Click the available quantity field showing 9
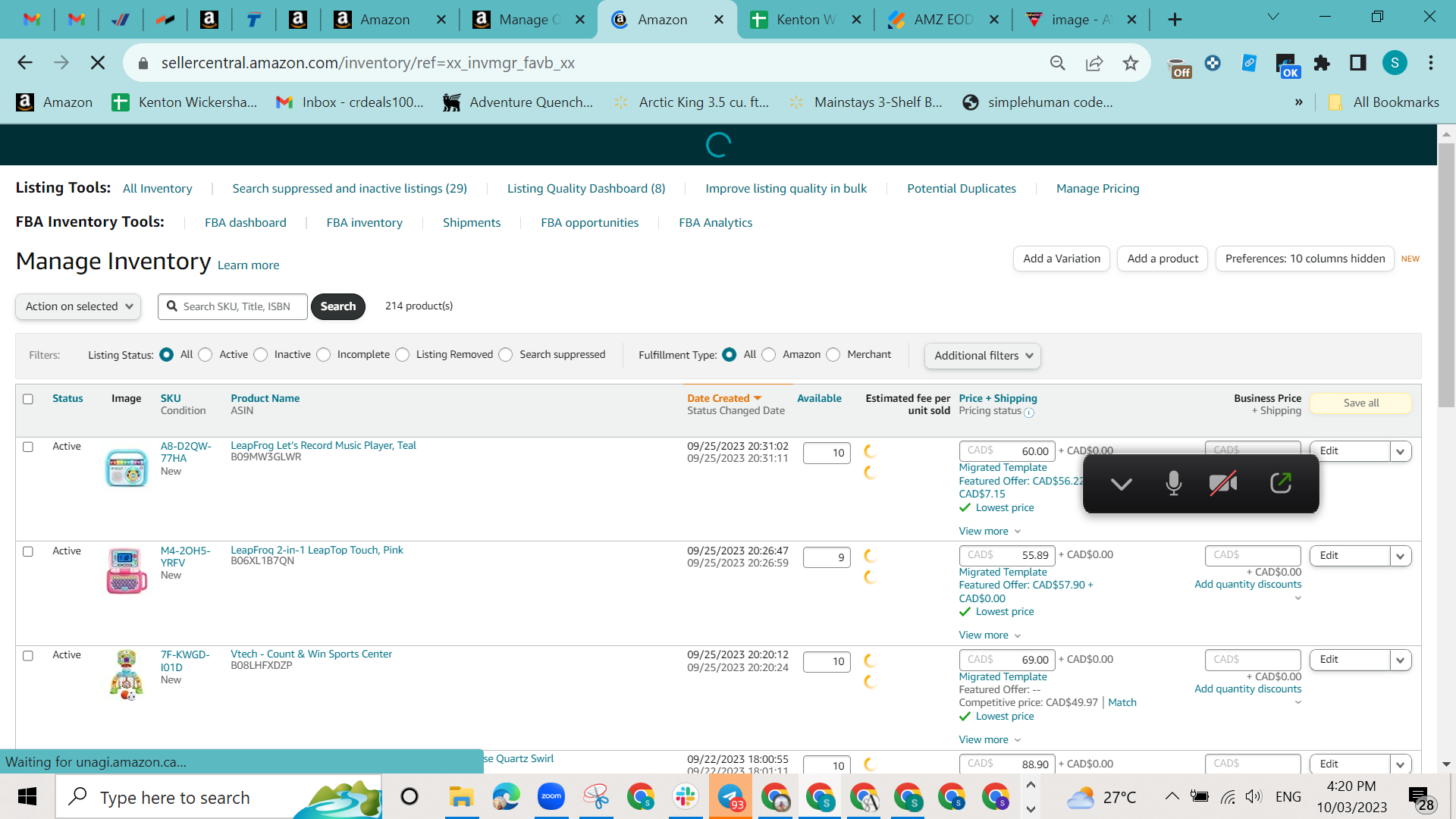 point(827,557)
